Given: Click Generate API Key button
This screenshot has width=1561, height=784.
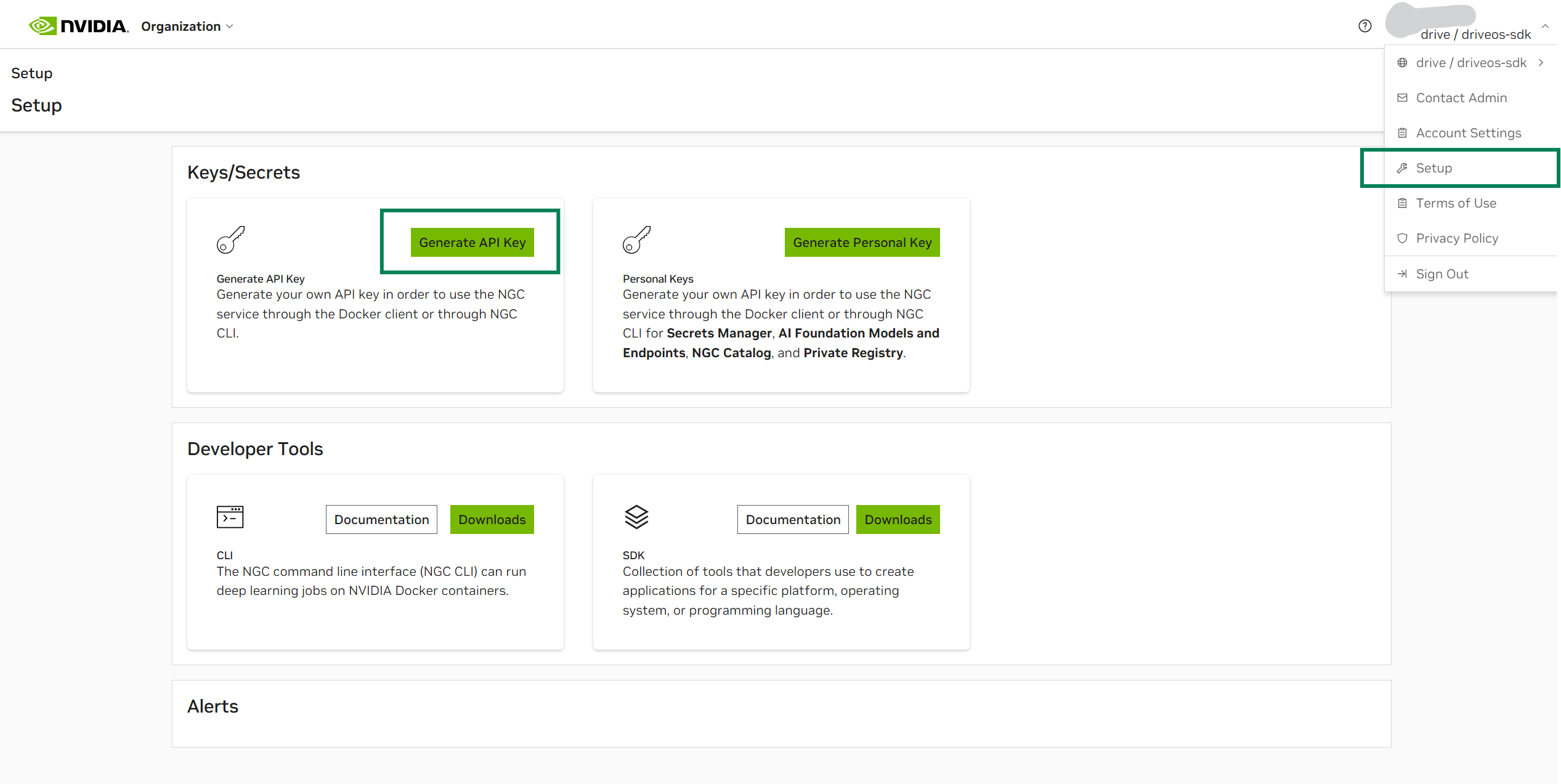Looking at the screenshot, I should (472, 243).
